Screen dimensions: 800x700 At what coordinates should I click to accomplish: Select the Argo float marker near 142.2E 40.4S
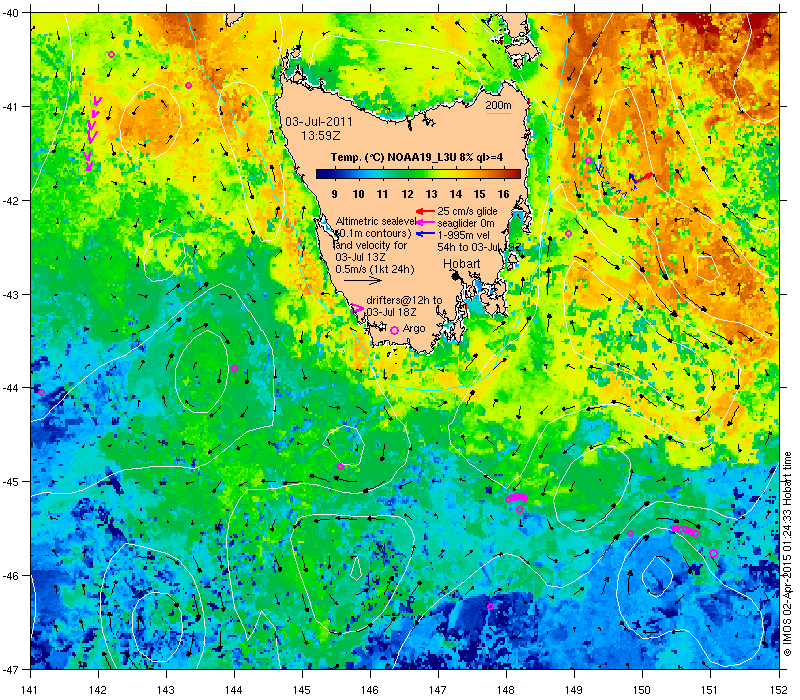pos(111,55)
